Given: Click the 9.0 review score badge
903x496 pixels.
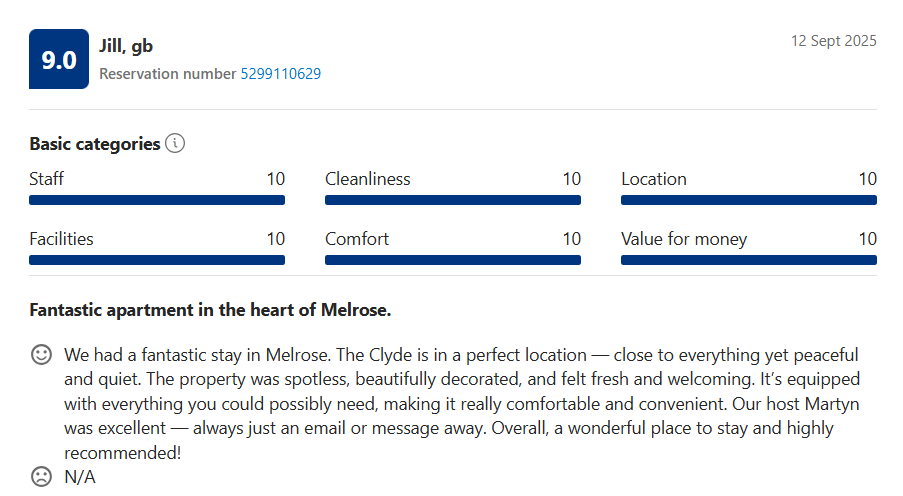Looking at the screenshot, I should pos(59,59).
